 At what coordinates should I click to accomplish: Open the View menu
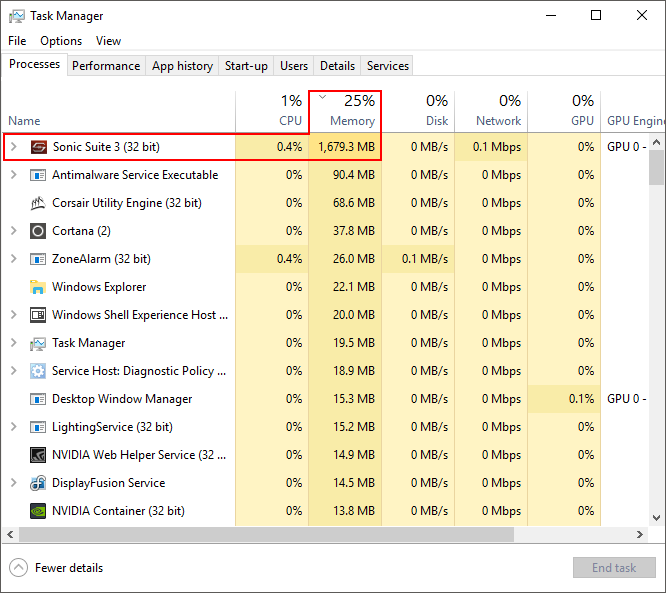click(x=108, y=41)
